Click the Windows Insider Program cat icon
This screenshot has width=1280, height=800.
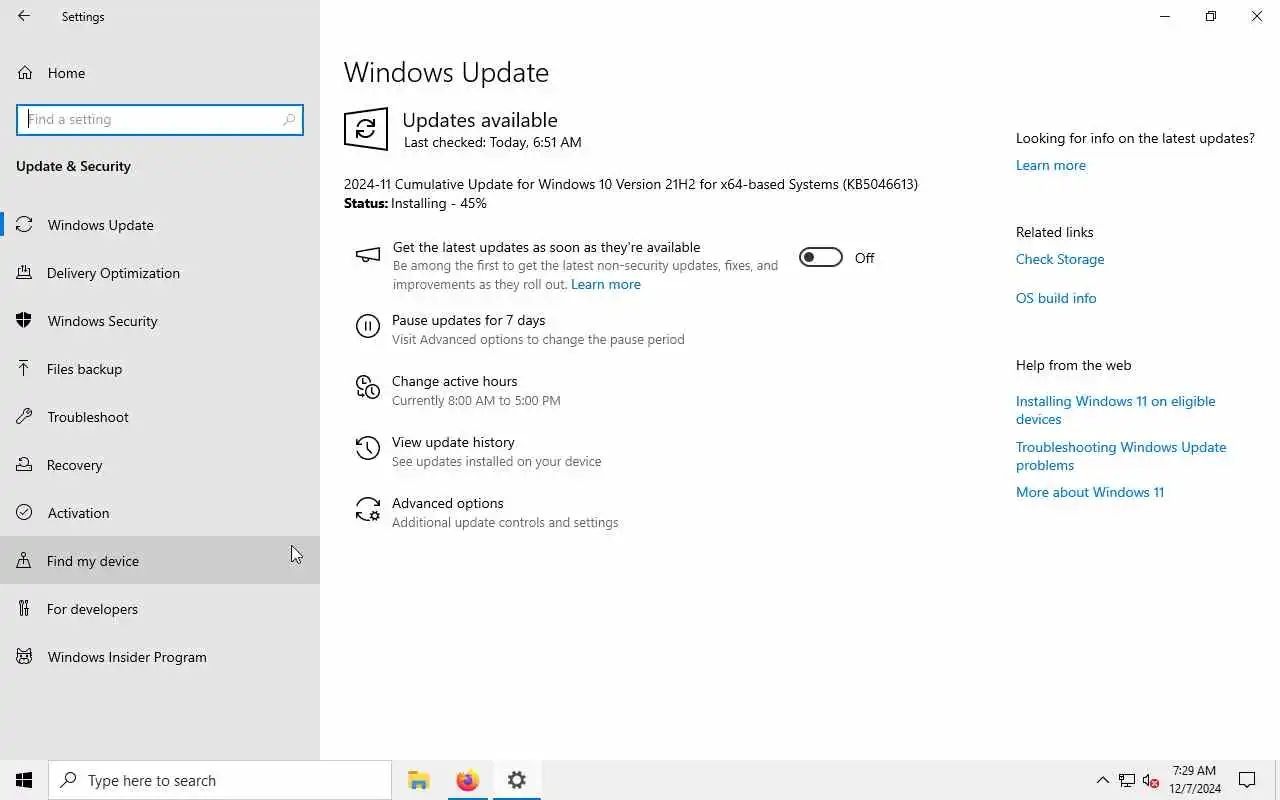coord(25,657)
